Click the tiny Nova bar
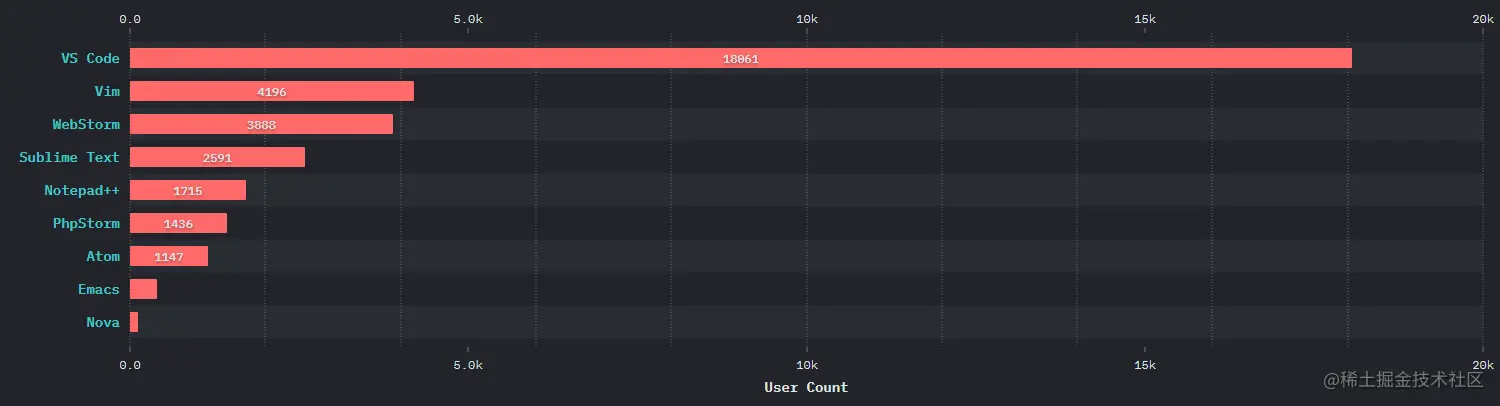 pos(134,322)
